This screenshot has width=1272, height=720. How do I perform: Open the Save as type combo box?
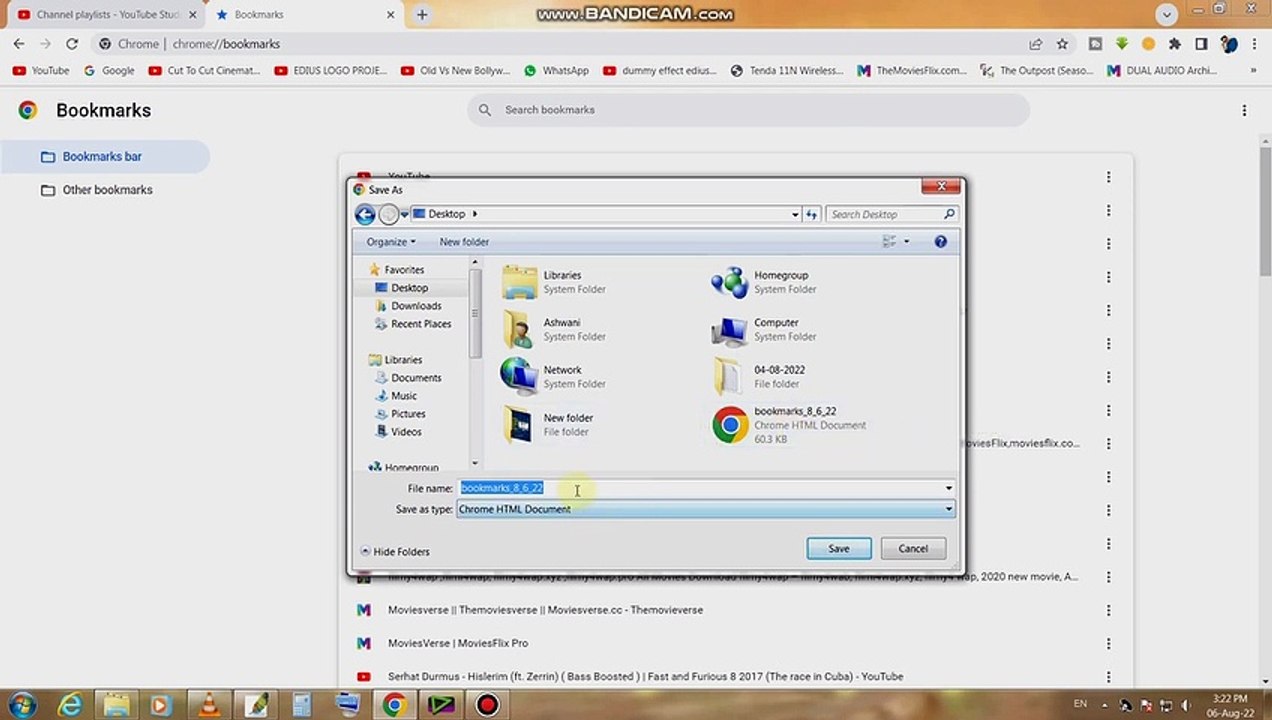click(706, 509)
